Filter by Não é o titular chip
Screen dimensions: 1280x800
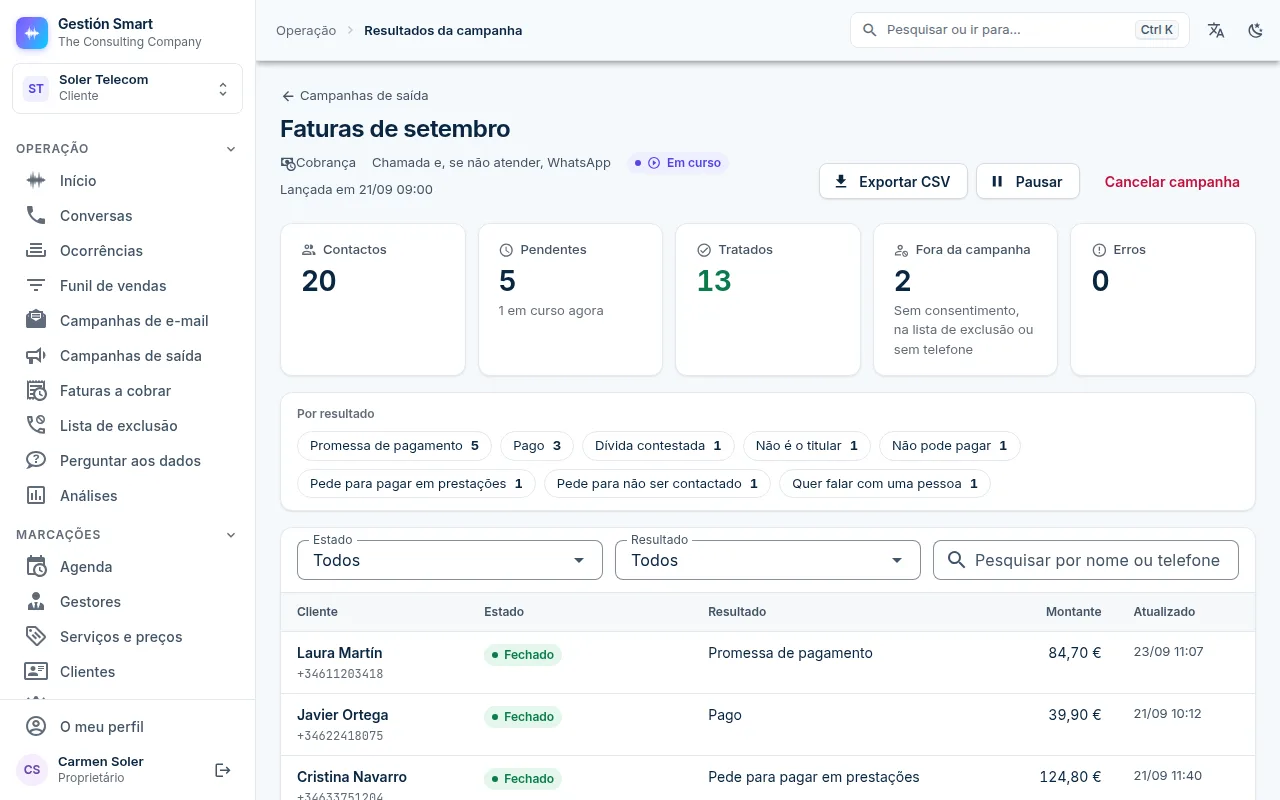(x=807, y=446)
